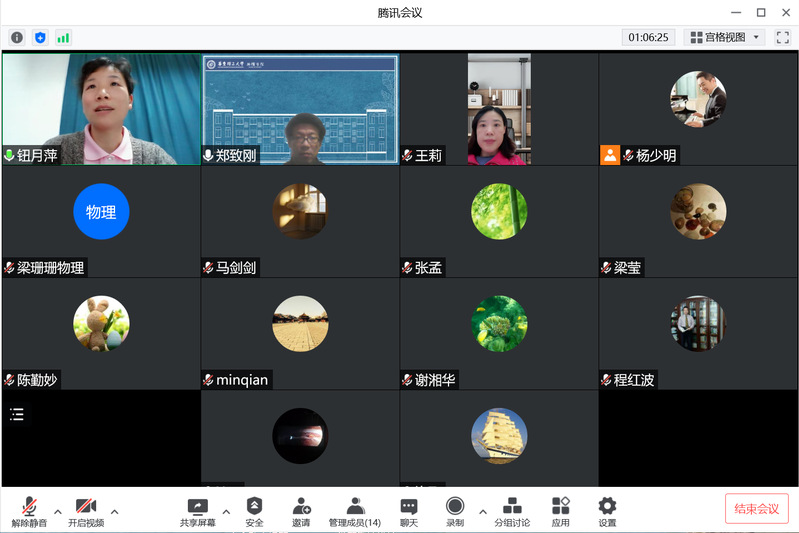799x533 pixels.
Task: Click the red 结束会议 button
Action: click(756, 508)
